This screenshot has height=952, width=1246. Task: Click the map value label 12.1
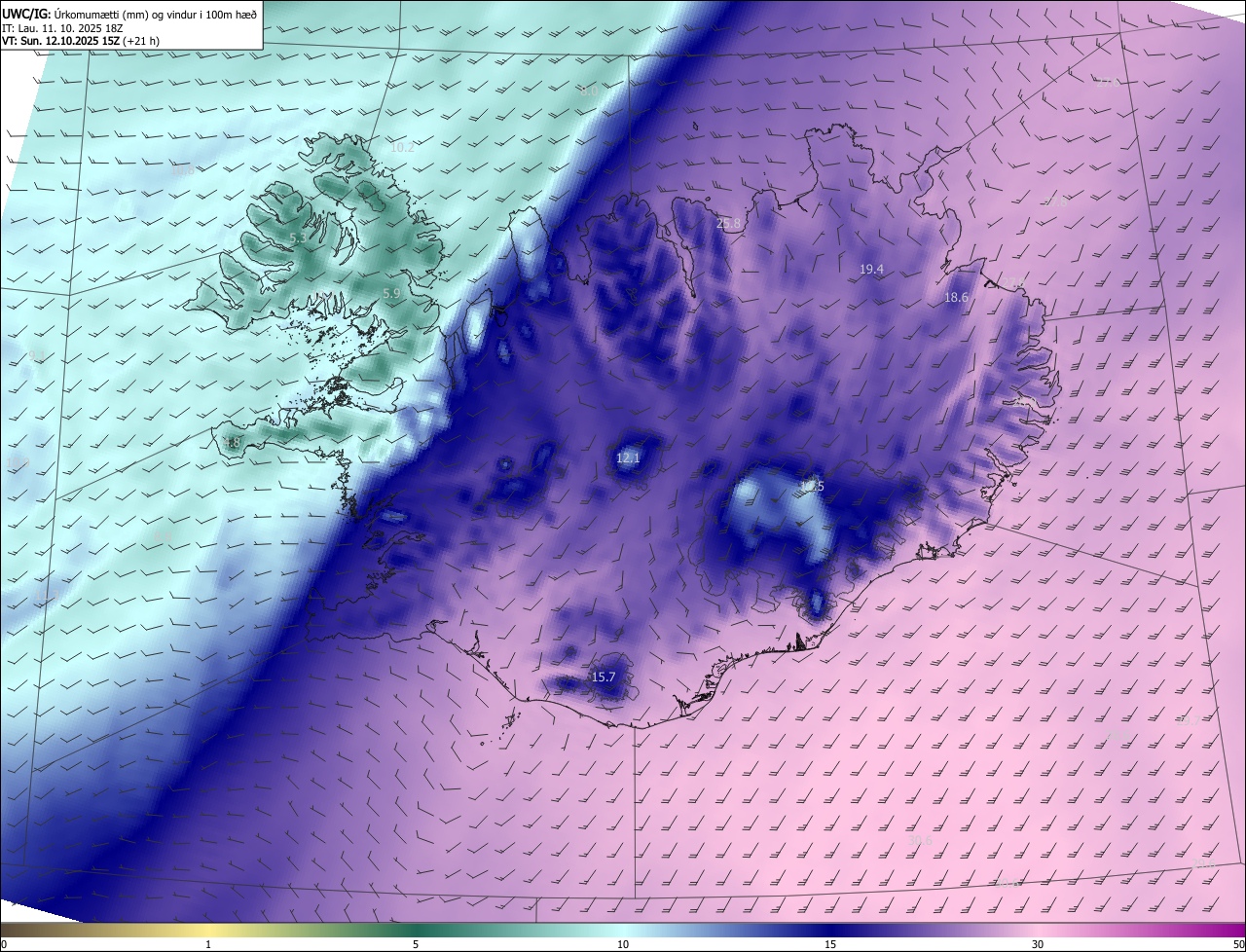628,458
